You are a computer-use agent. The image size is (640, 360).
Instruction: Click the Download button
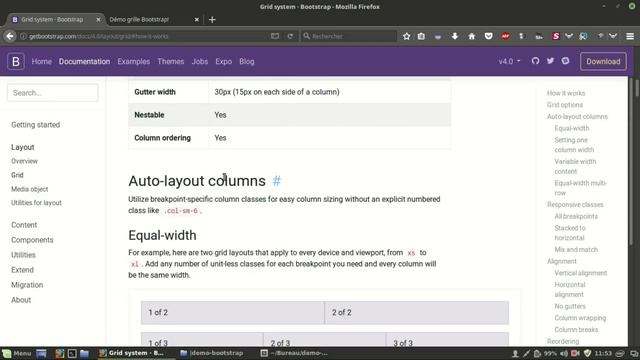click(x=603, y=61)
